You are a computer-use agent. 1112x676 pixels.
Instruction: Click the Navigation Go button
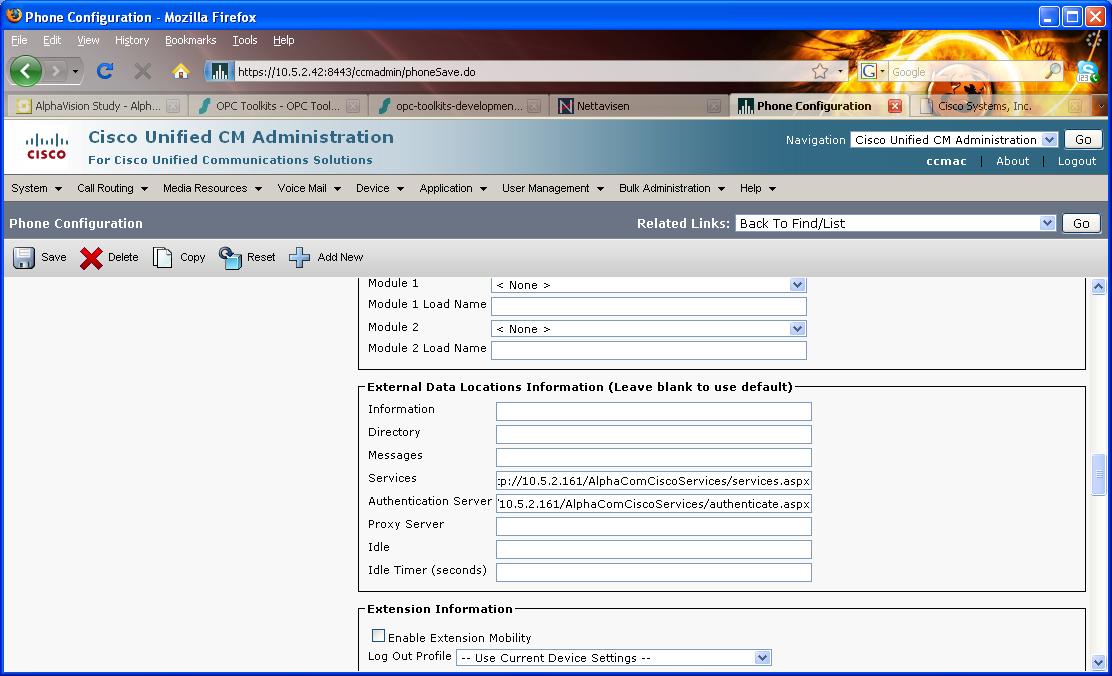[x=1083, y=140]
